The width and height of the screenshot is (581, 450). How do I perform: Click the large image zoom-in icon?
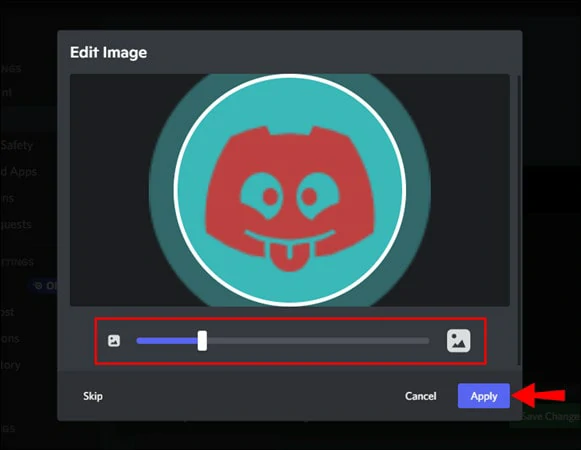click(x=459, y=341)
